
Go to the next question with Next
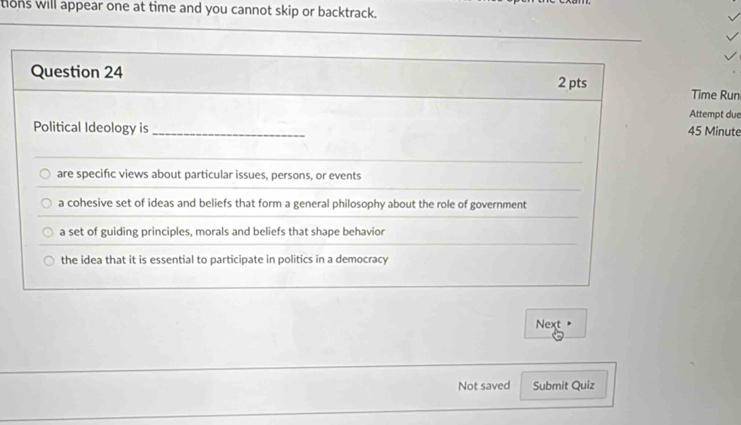pyautogui.click(x=548, y=324)
